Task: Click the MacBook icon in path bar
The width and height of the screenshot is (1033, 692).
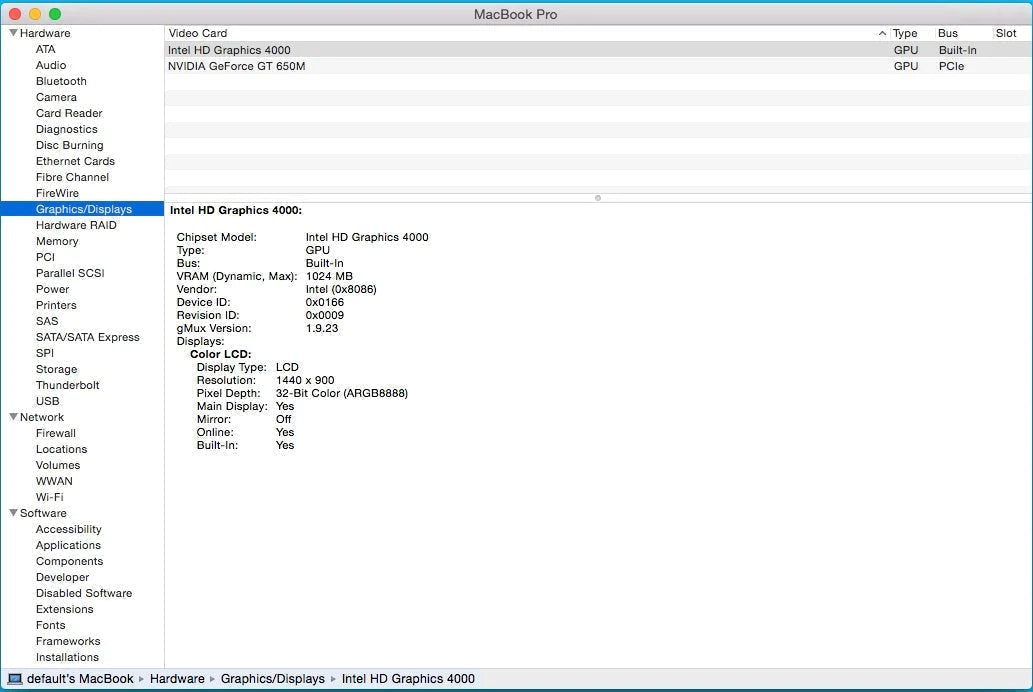Action: 13,679
